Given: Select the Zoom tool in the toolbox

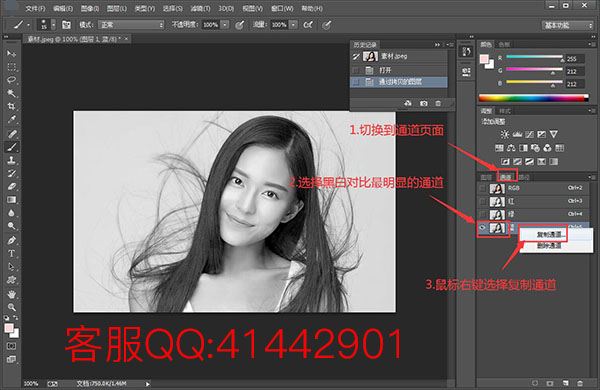Looking at the screenshot, I should click(11, 307).
